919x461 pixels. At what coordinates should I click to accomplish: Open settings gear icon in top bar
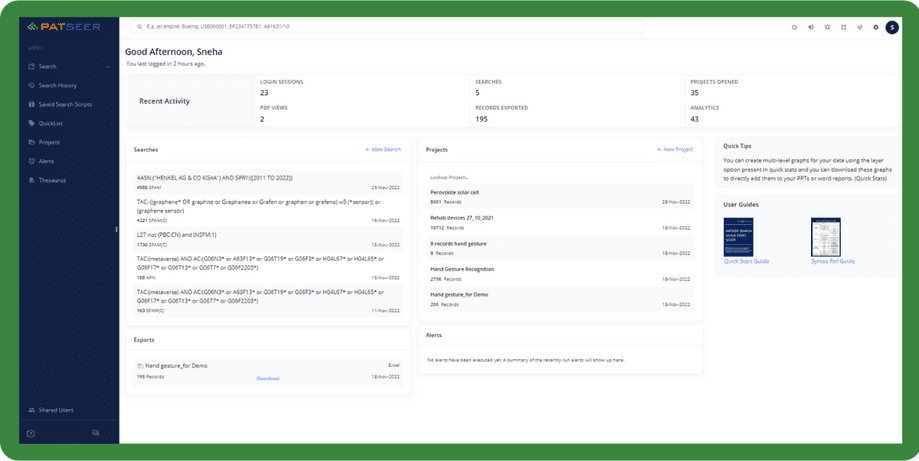pos(876,27)
